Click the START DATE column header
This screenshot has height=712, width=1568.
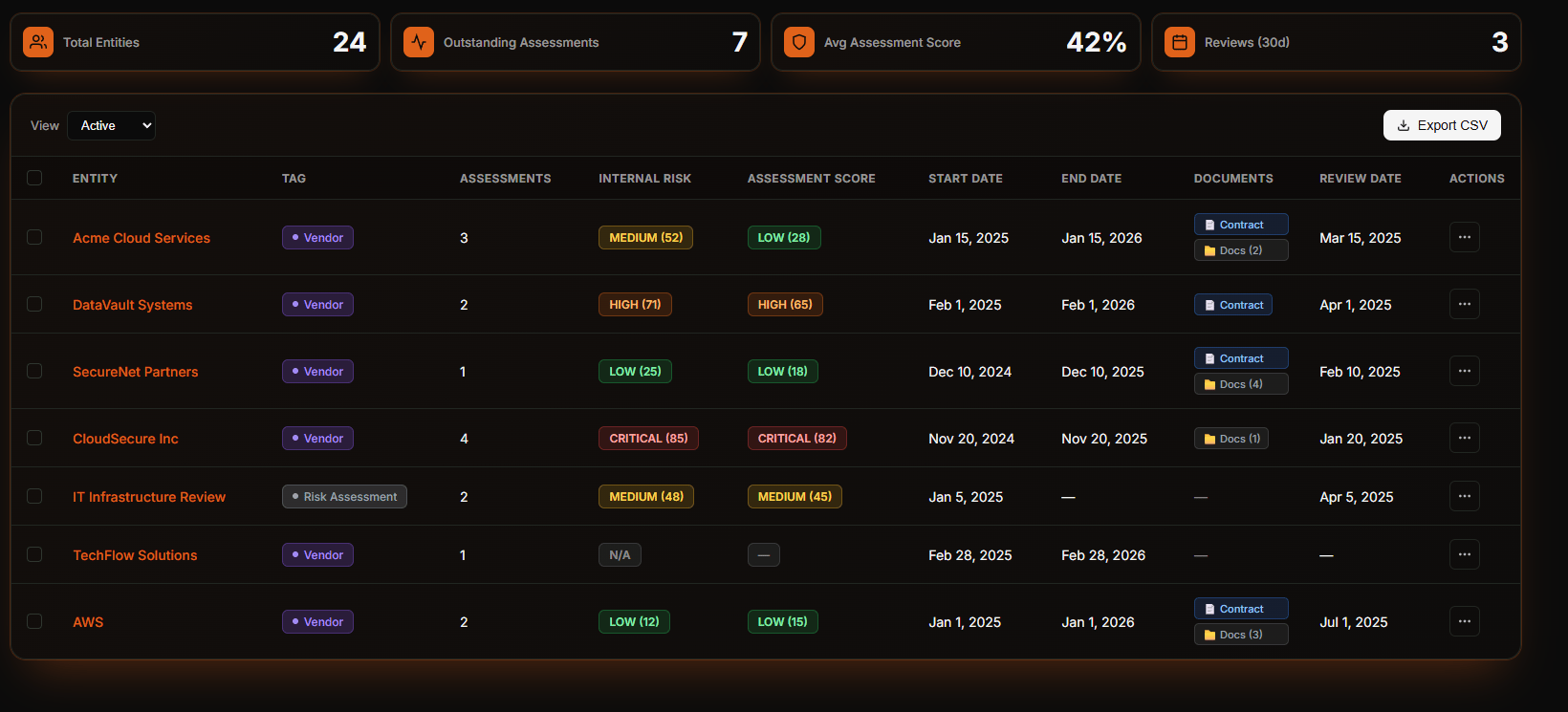[965, 179]
